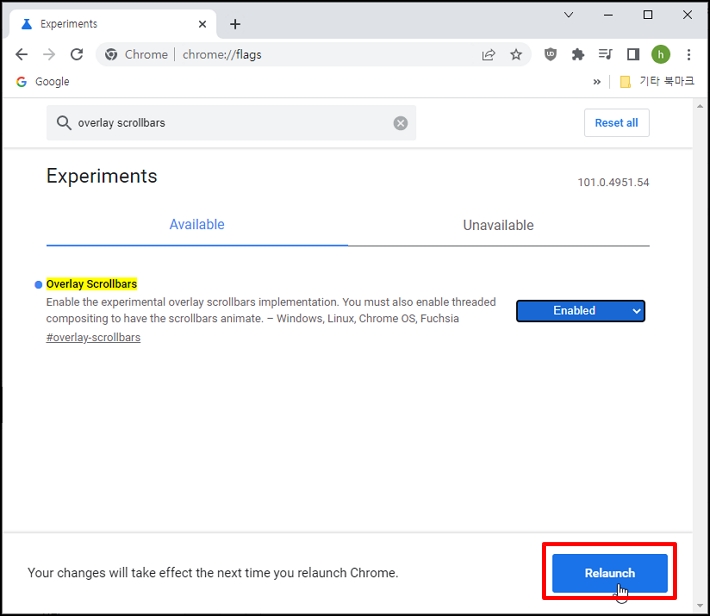Click the page scrollbar up arrow
This screenshot has height=616, width=710.
[700, 106]
